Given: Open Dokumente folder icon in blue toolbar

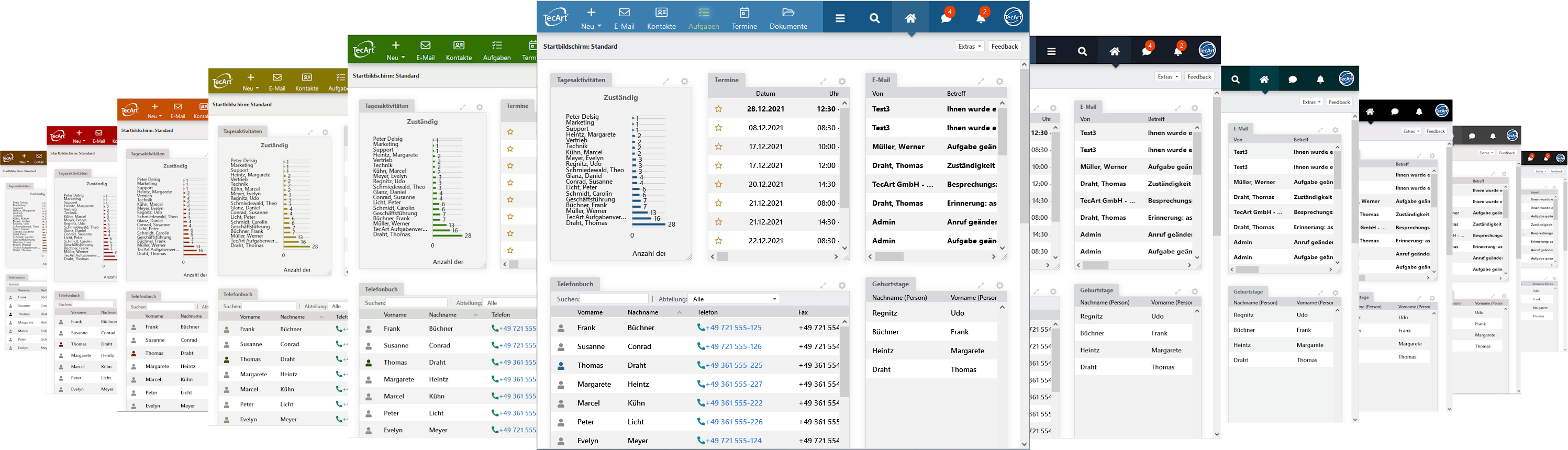Looking at the screenshot, I should [788, 18].
